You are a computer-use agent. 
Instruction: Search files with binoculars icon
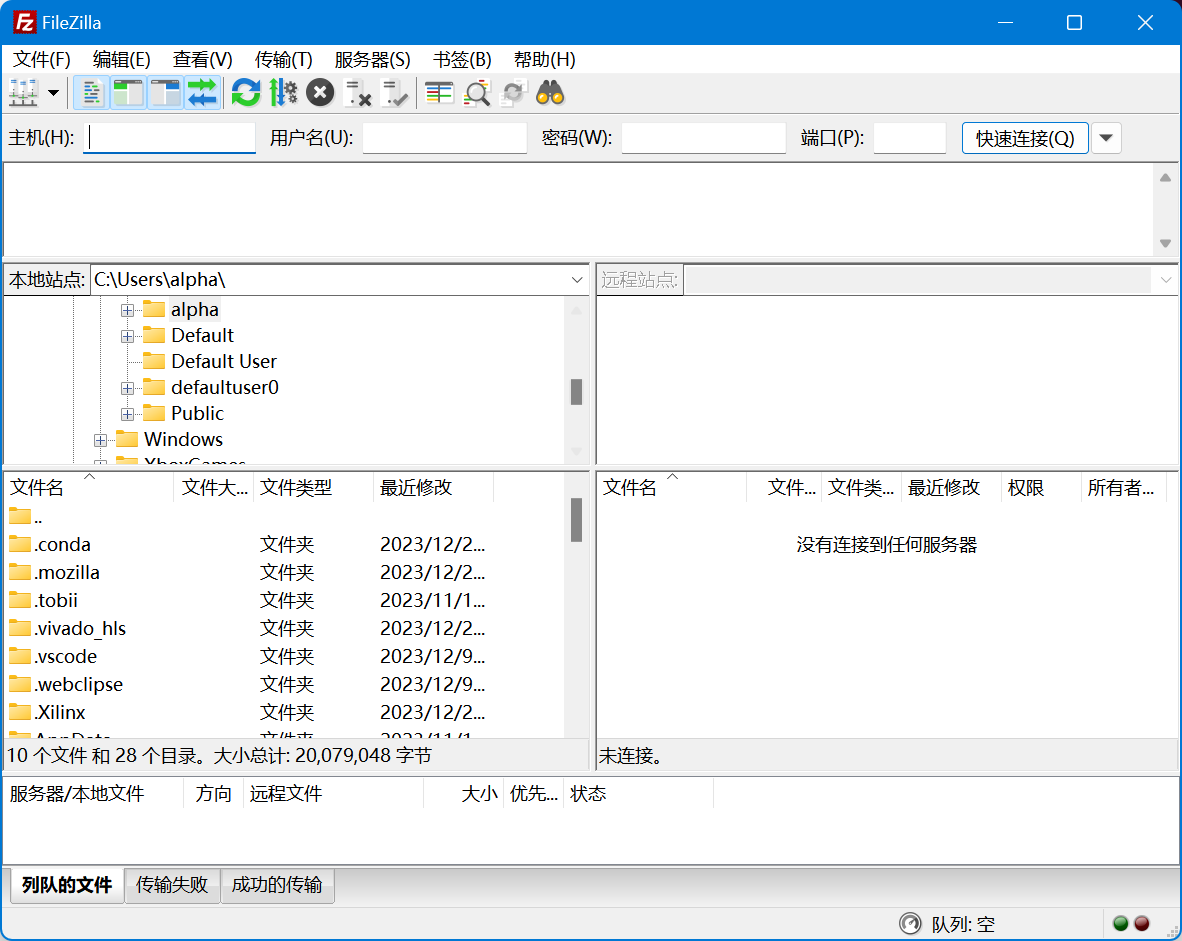[550, 93]
